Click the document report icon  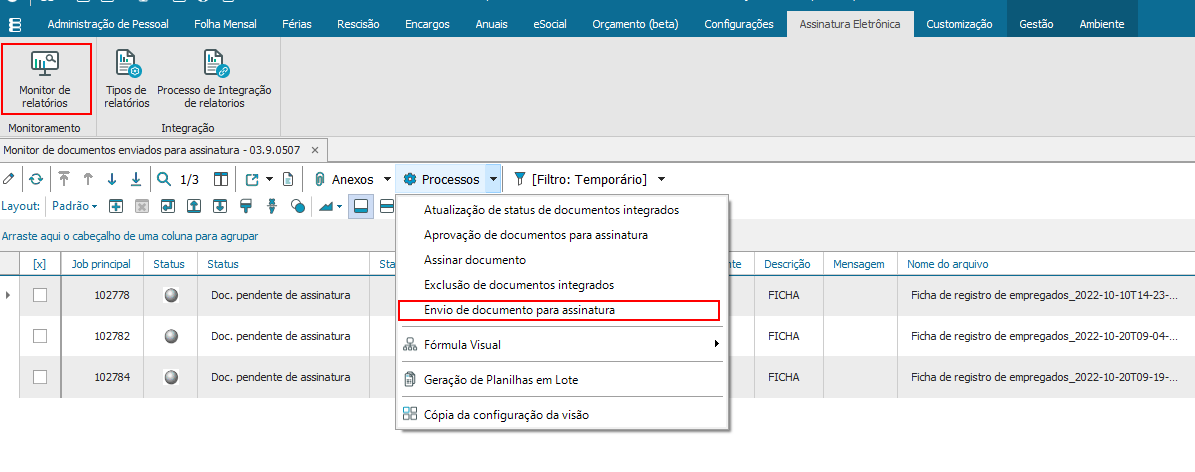point(288,179)
